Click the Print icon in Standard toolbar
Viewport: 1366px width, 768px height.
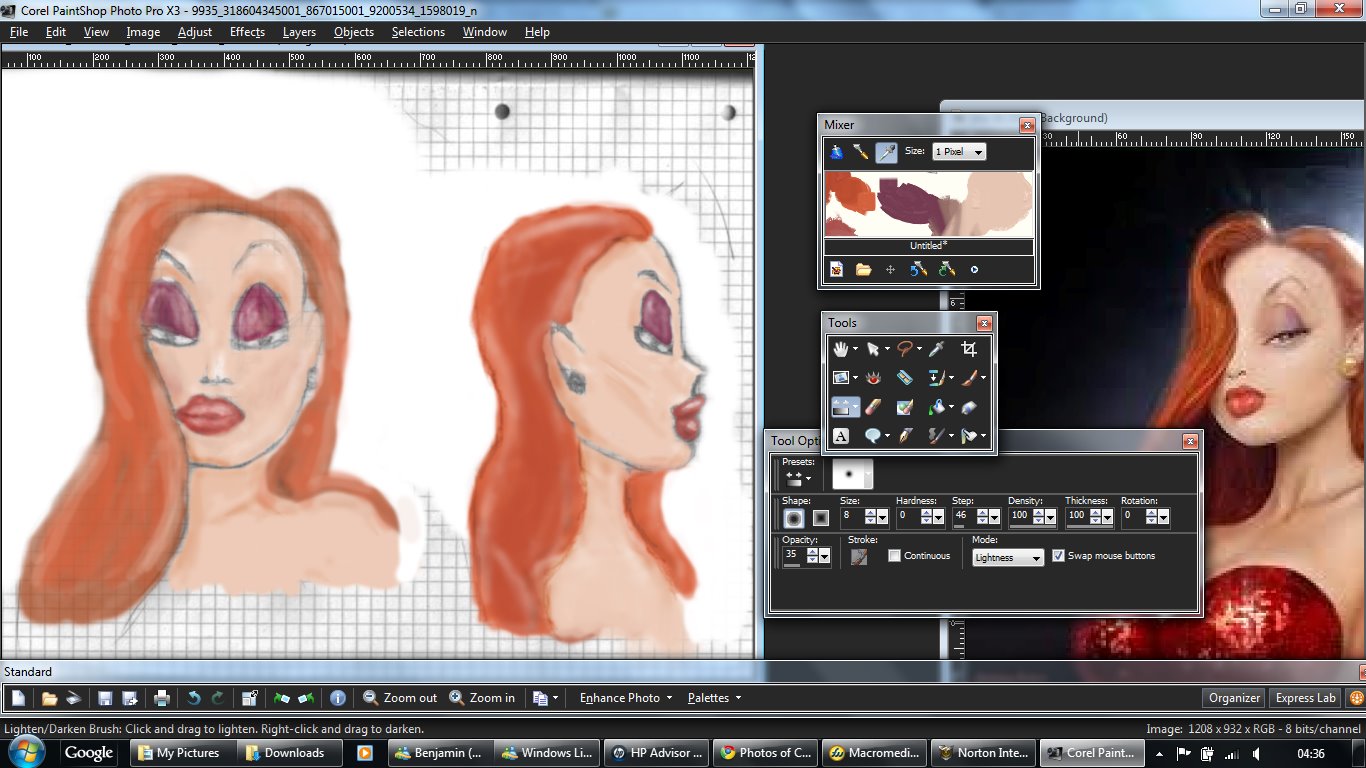pos(162,698)
